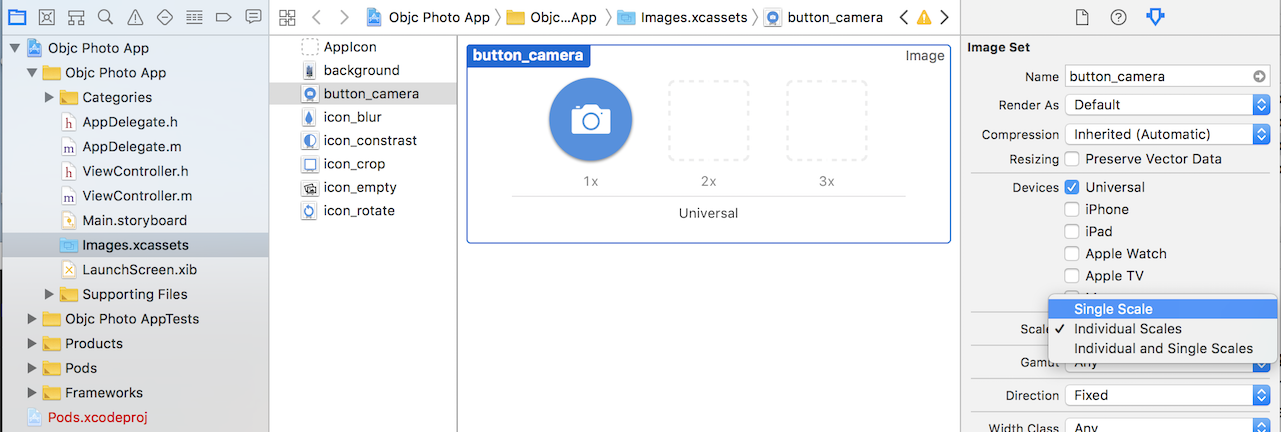Viewport: 1281px width, 432px height.
Task: Show the Issue navigator warning triangle
Action: 135,17
